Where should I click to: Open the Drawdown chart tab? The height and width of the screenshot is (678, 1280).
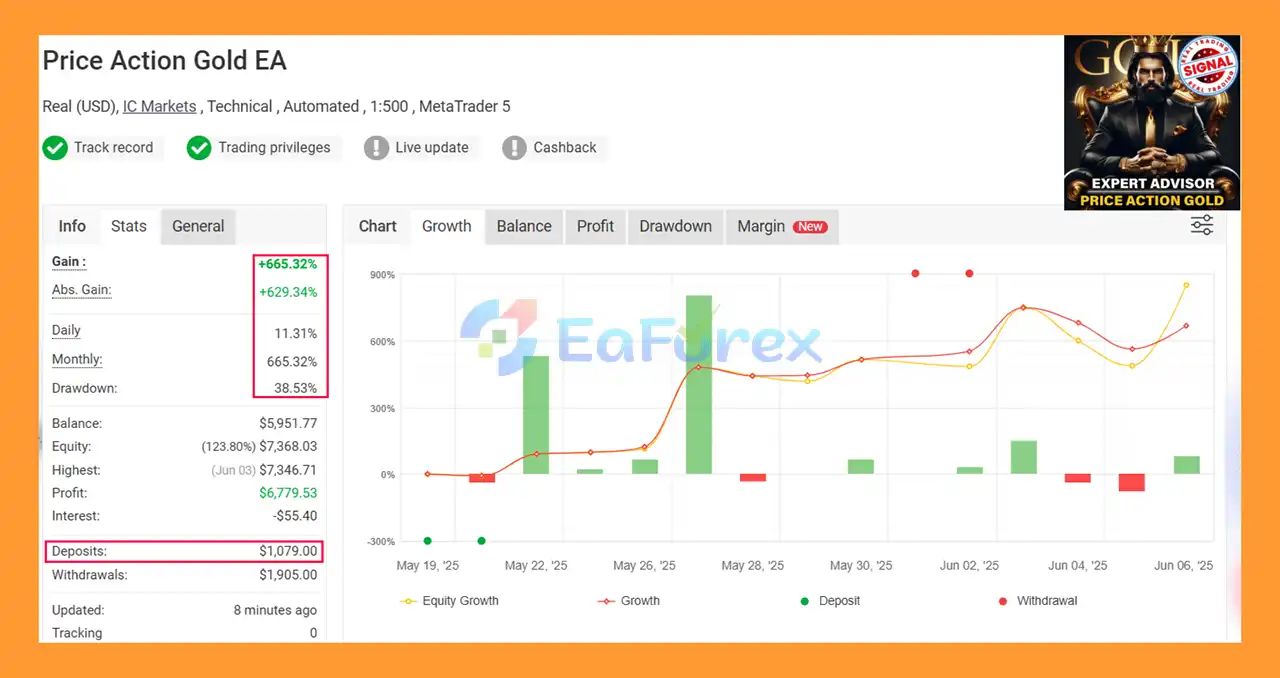coord(675,226)
